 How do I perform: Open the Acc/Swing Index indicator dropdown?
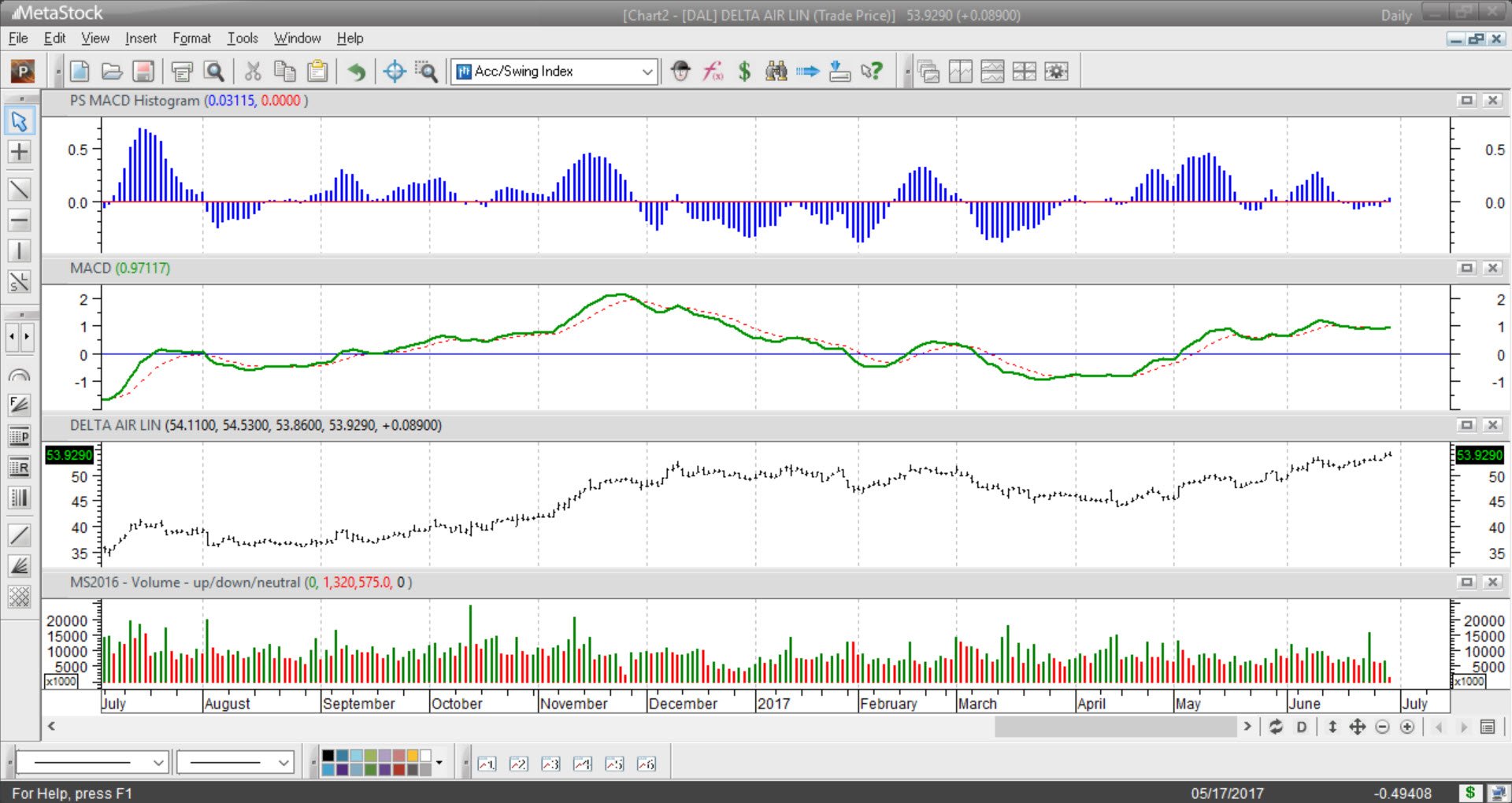pos(647,72)
